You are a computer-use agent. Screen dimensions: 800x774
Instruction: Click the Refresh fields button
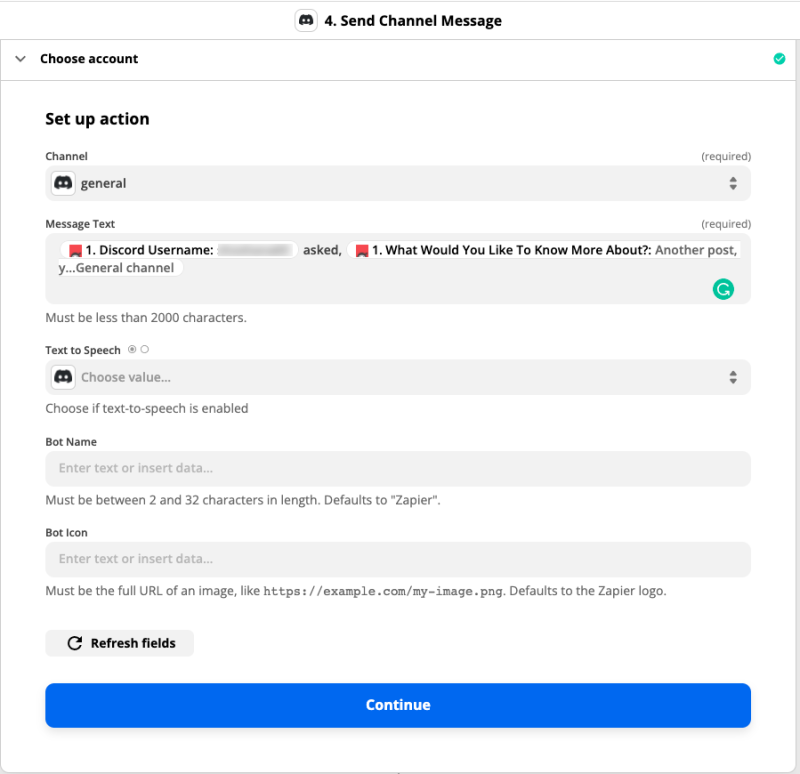tap(119, 643)
